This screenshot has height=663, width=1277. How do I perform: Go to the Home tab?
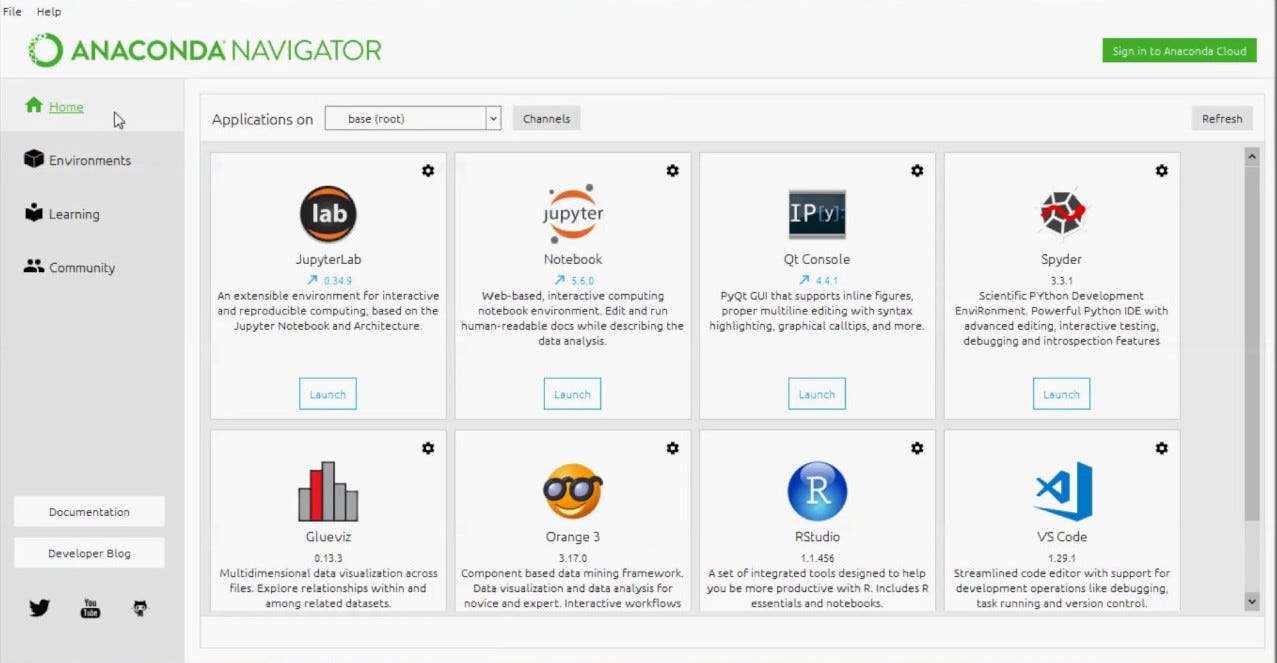click(x=92, y=106)
